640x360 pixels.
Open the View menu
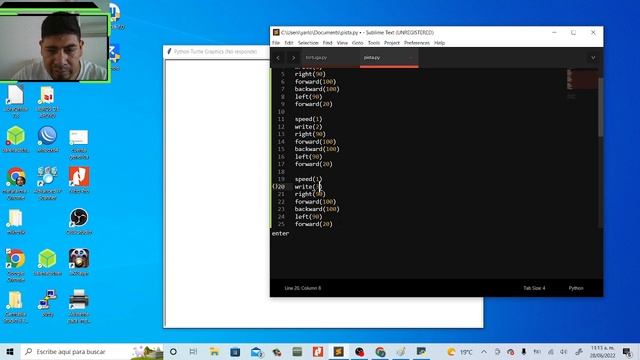coord(342,43)
